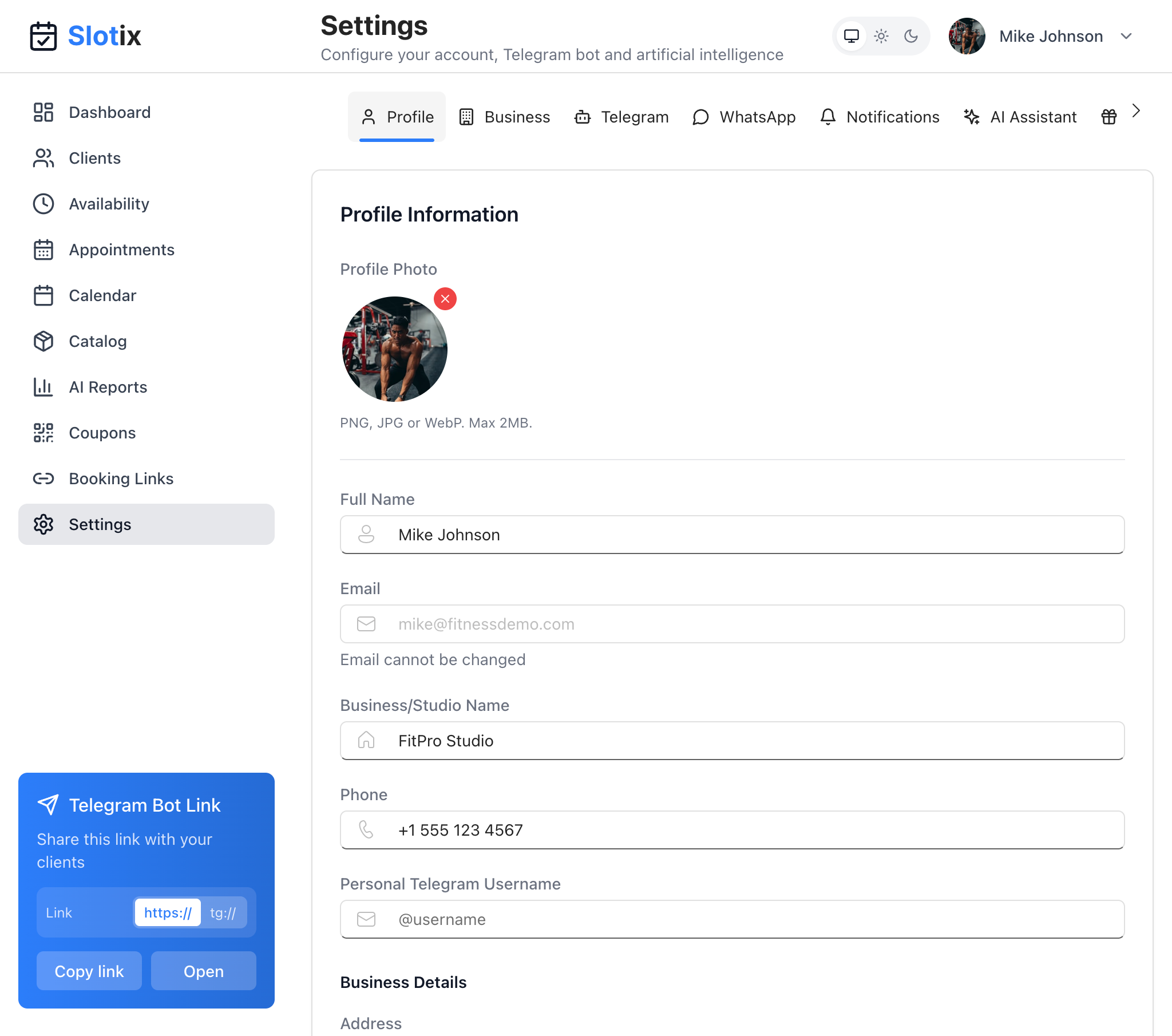Switch to light theme sun icon
This screenshot has width=1172, height=1036.
coord(881,36)
